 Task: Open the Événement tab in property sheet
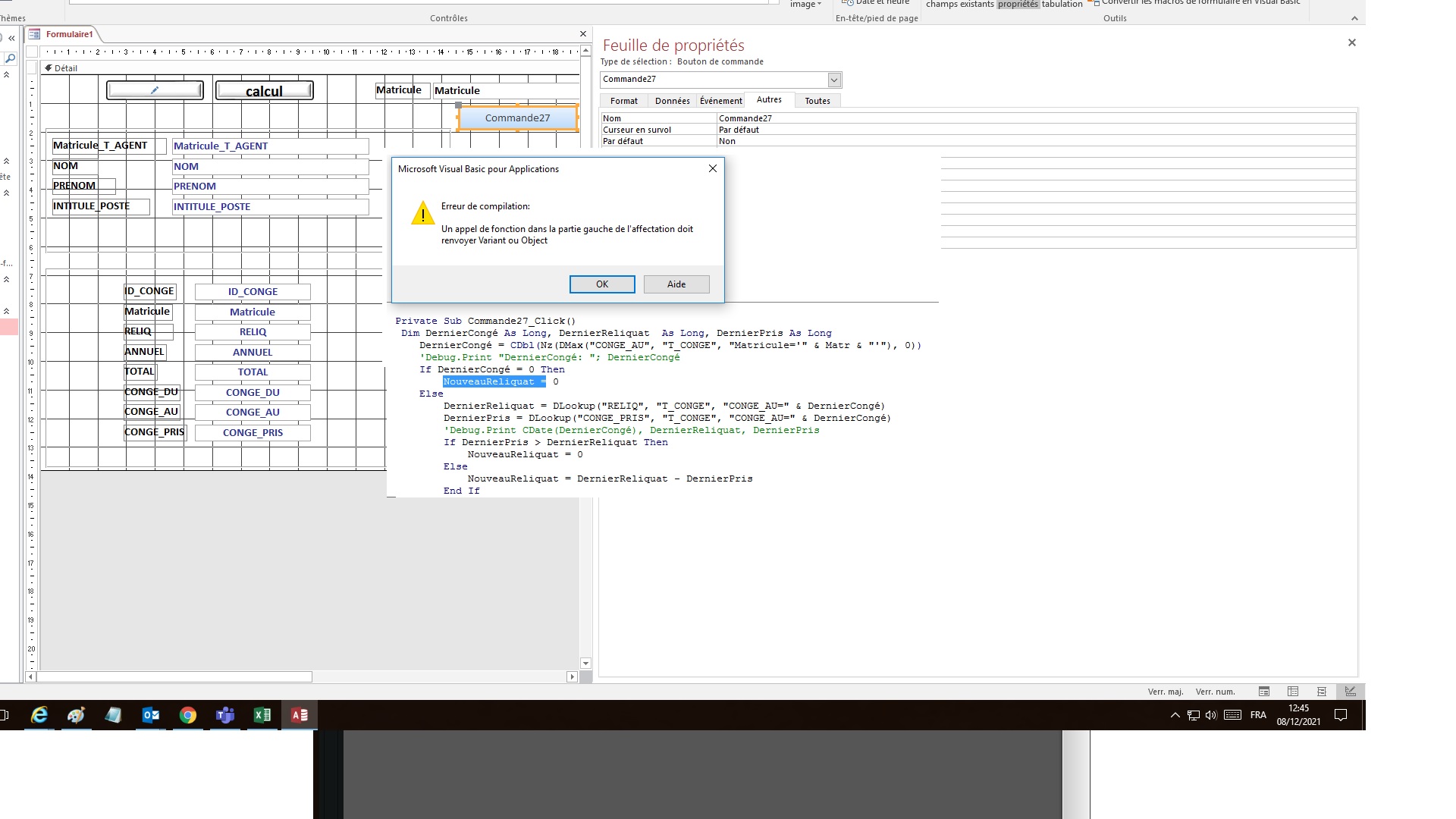tap(721, 101)
